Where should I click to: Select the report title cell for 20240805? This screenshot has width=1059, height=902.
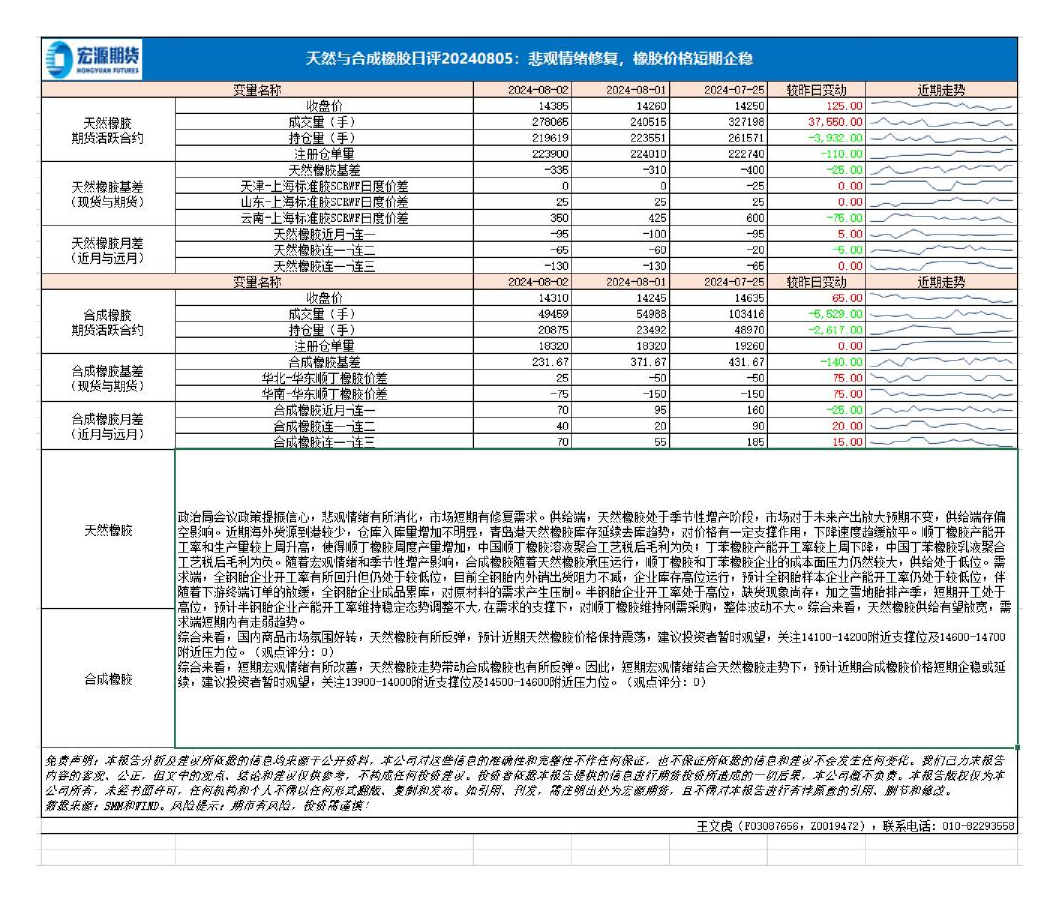528,60
